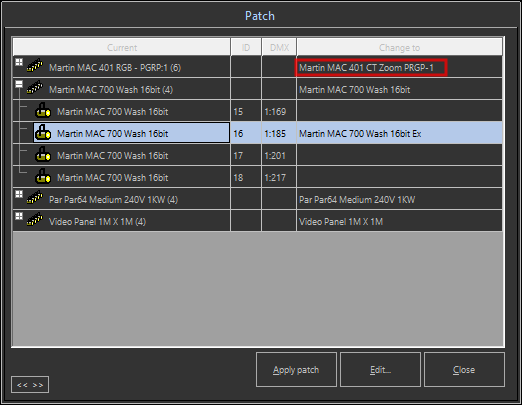The height and width of the screenshot is (405, 522).
Task: Click the Current column header
Action: pyautogui.click(x=122, y=47)
